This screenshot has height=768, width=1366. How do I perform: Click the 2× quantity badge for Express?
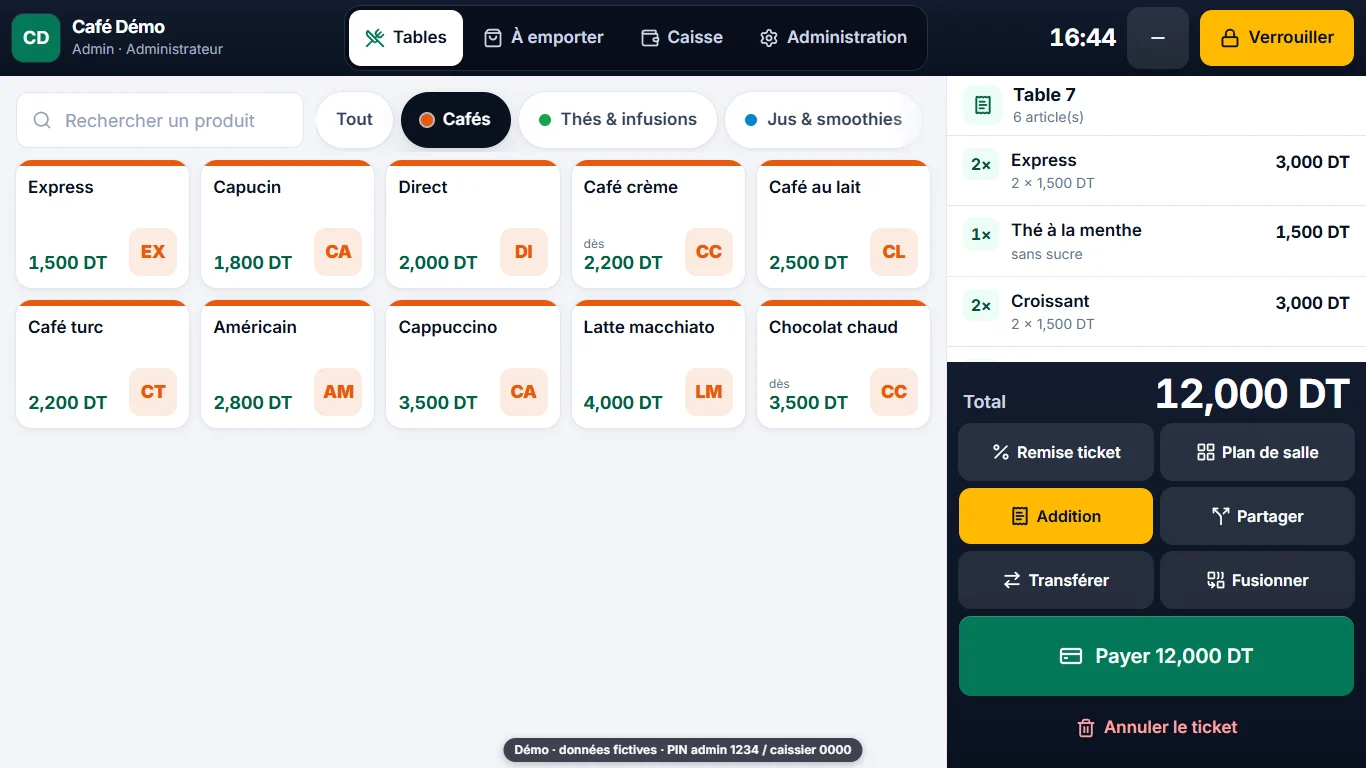tap(981, 165)
